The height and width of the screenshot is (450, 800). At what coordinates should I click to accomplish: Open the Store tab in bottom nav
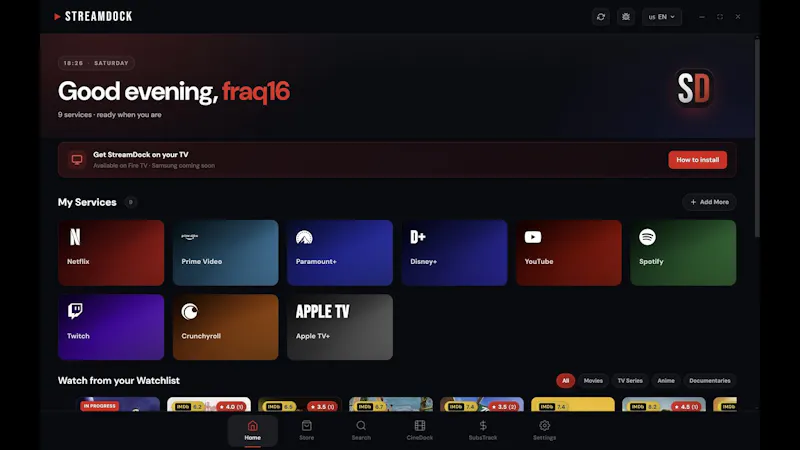307,431
